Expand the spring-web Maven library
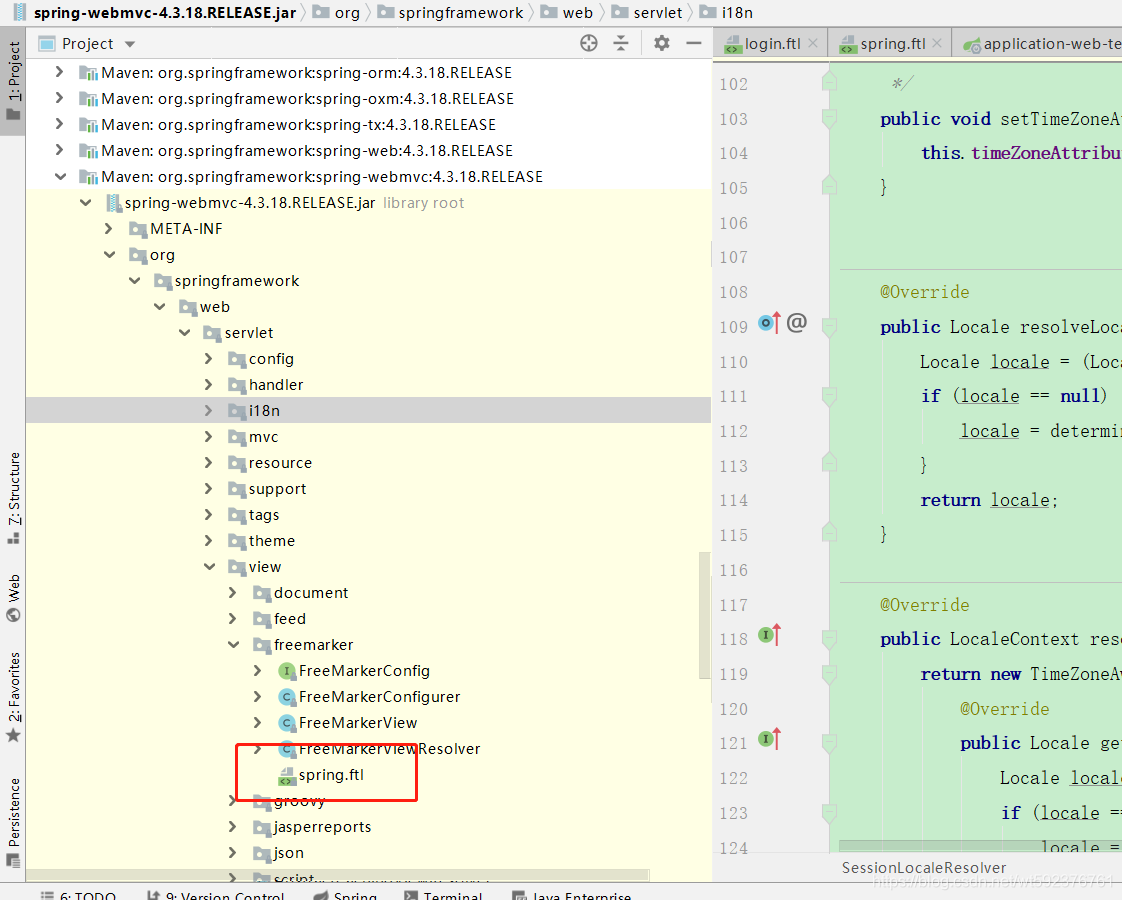Viewport: 1122px width, 900px height. pyautogui.click(x=59, y=150)
